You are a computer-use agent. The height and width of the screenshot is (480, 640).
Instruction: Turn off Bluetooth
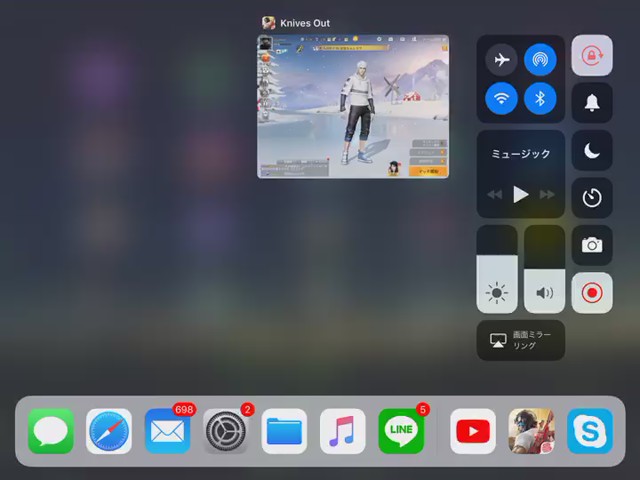540,98
